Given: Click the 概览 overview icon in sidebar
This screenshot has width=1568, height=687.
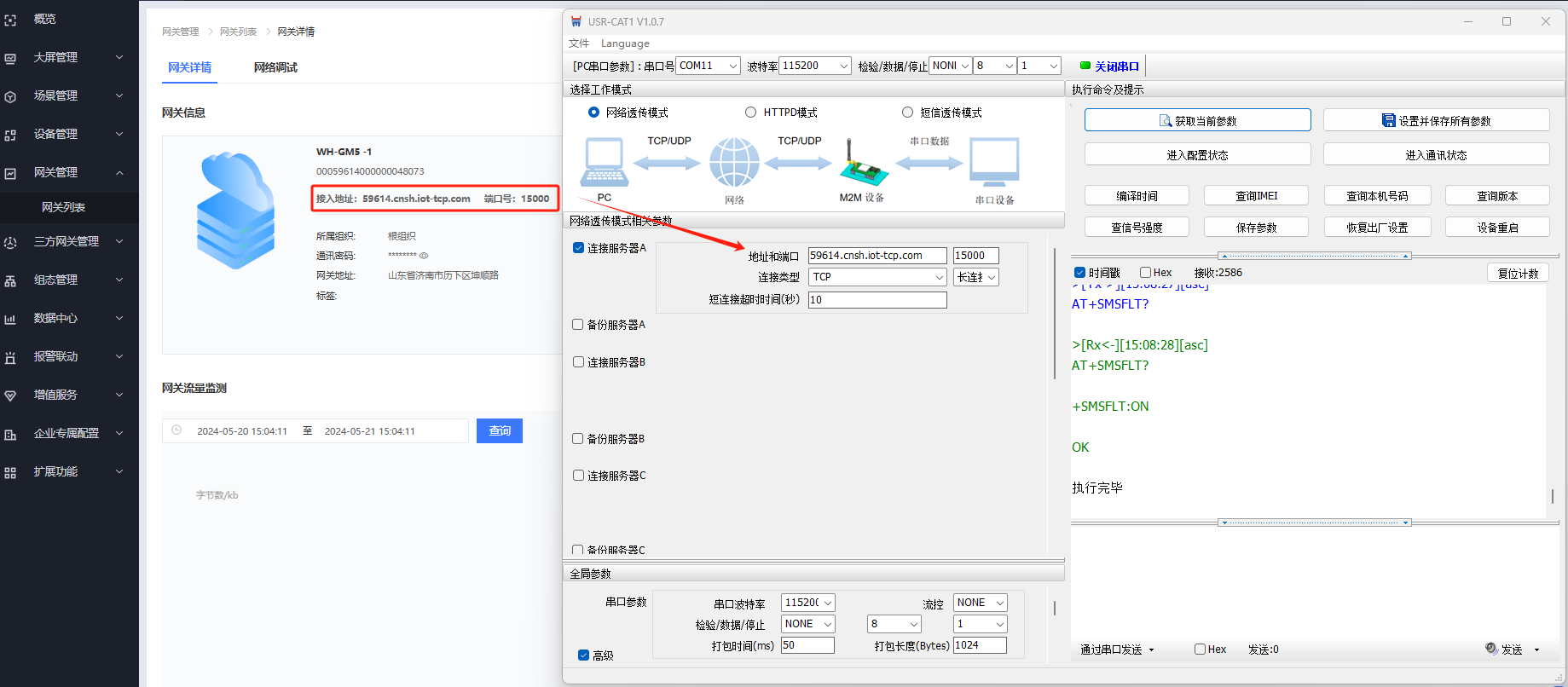Looking at the screenshot, I should (11, 19).
